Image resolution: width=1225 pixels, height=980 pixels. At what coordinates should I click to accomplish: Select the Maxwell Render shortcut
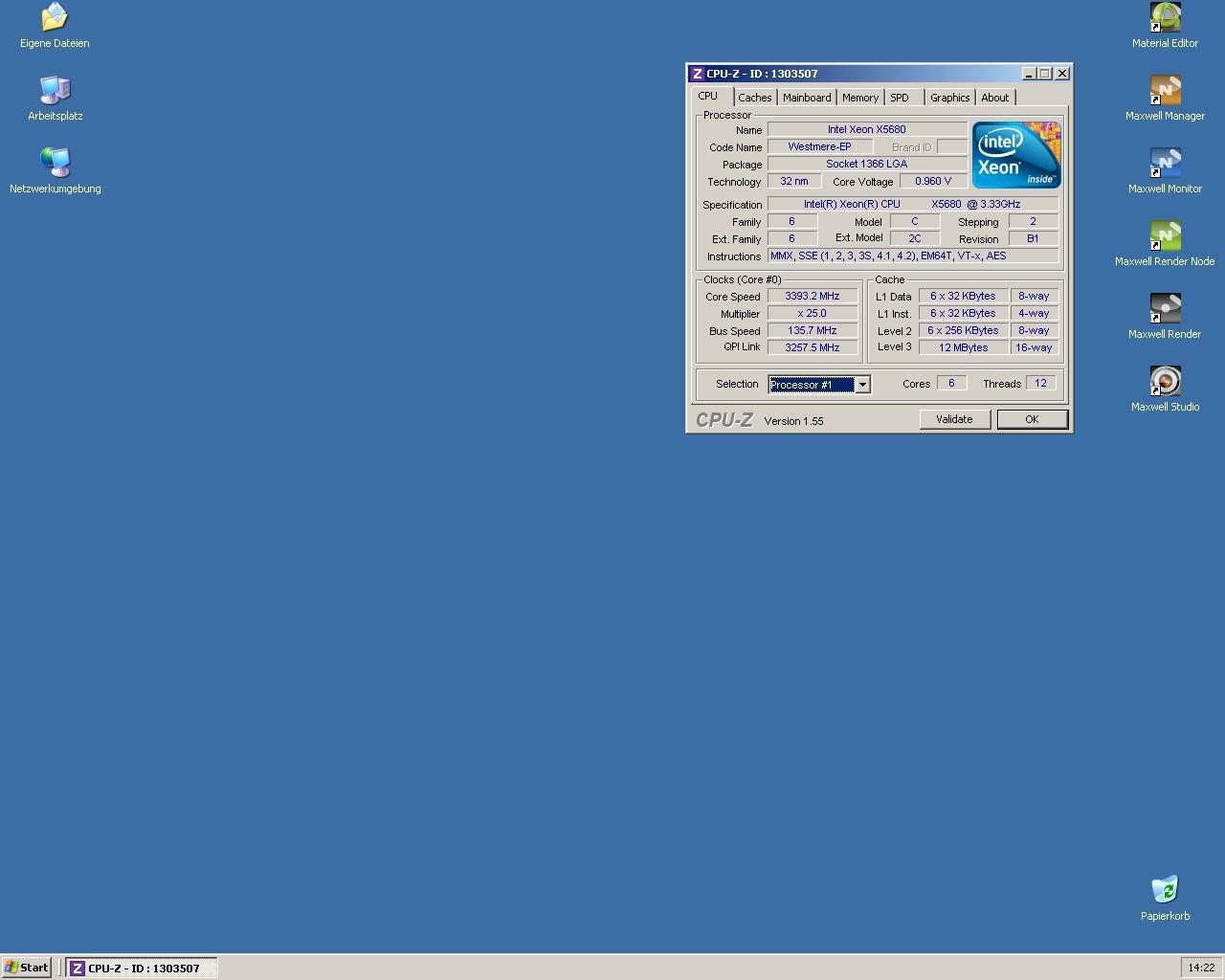[1165, 317]
